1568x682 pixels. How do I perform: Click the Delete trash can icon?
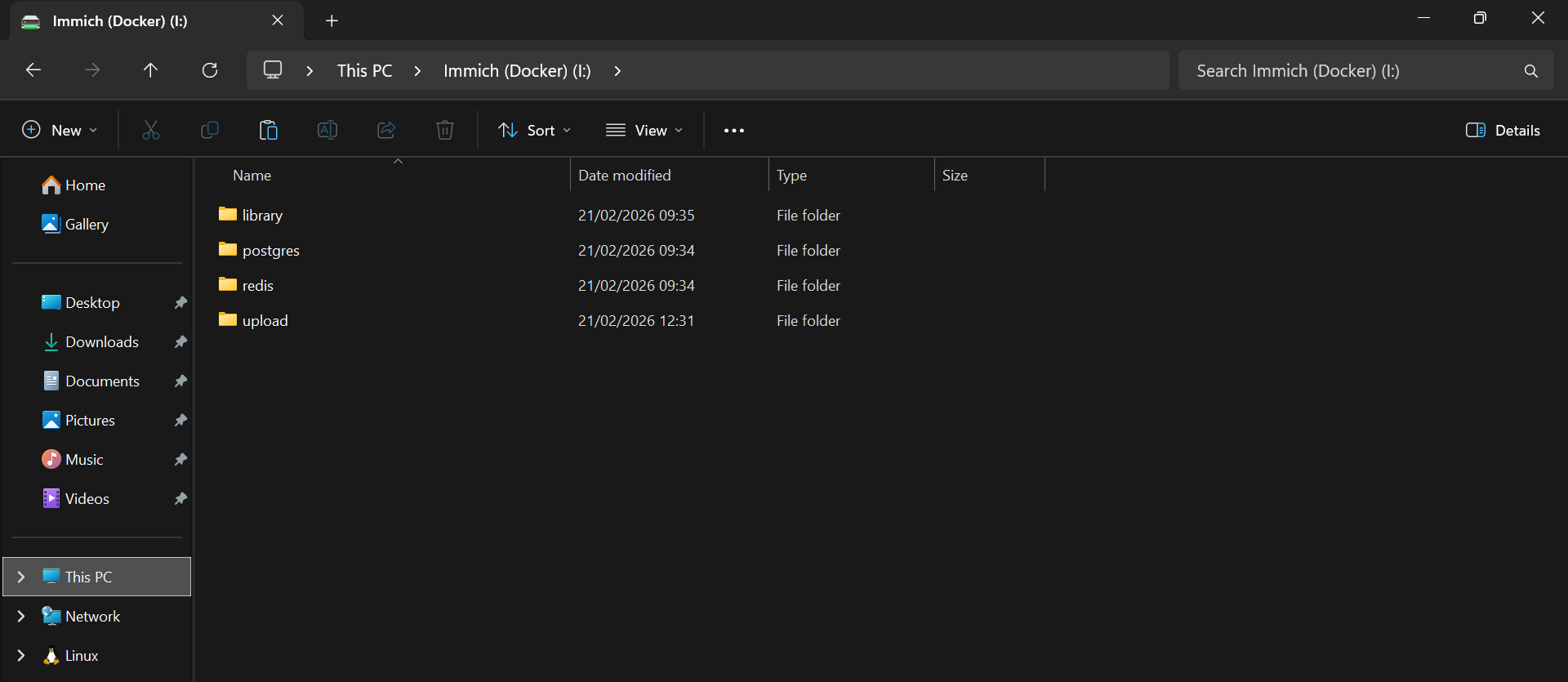[445, 130]
